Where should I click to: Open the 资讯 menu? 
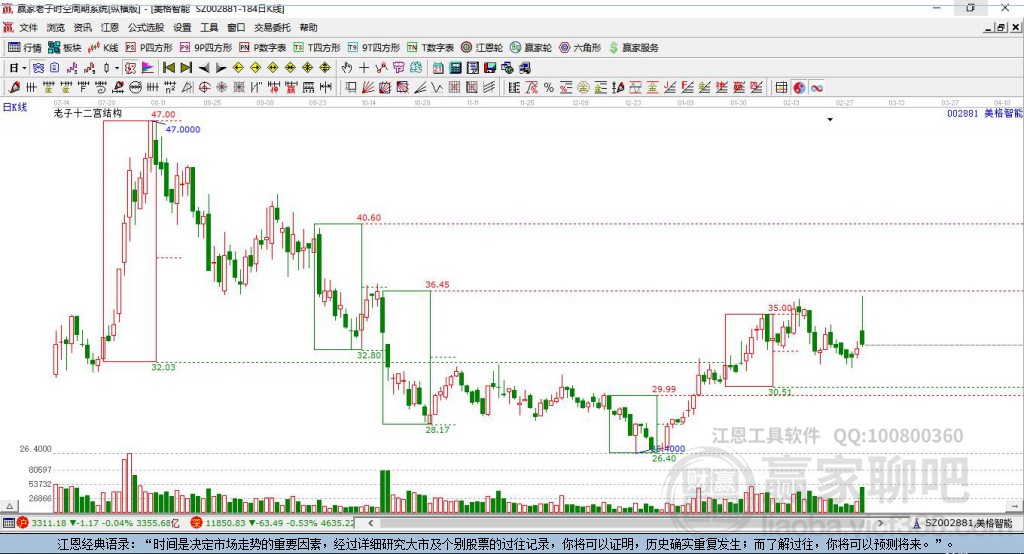tap(82, 27)
